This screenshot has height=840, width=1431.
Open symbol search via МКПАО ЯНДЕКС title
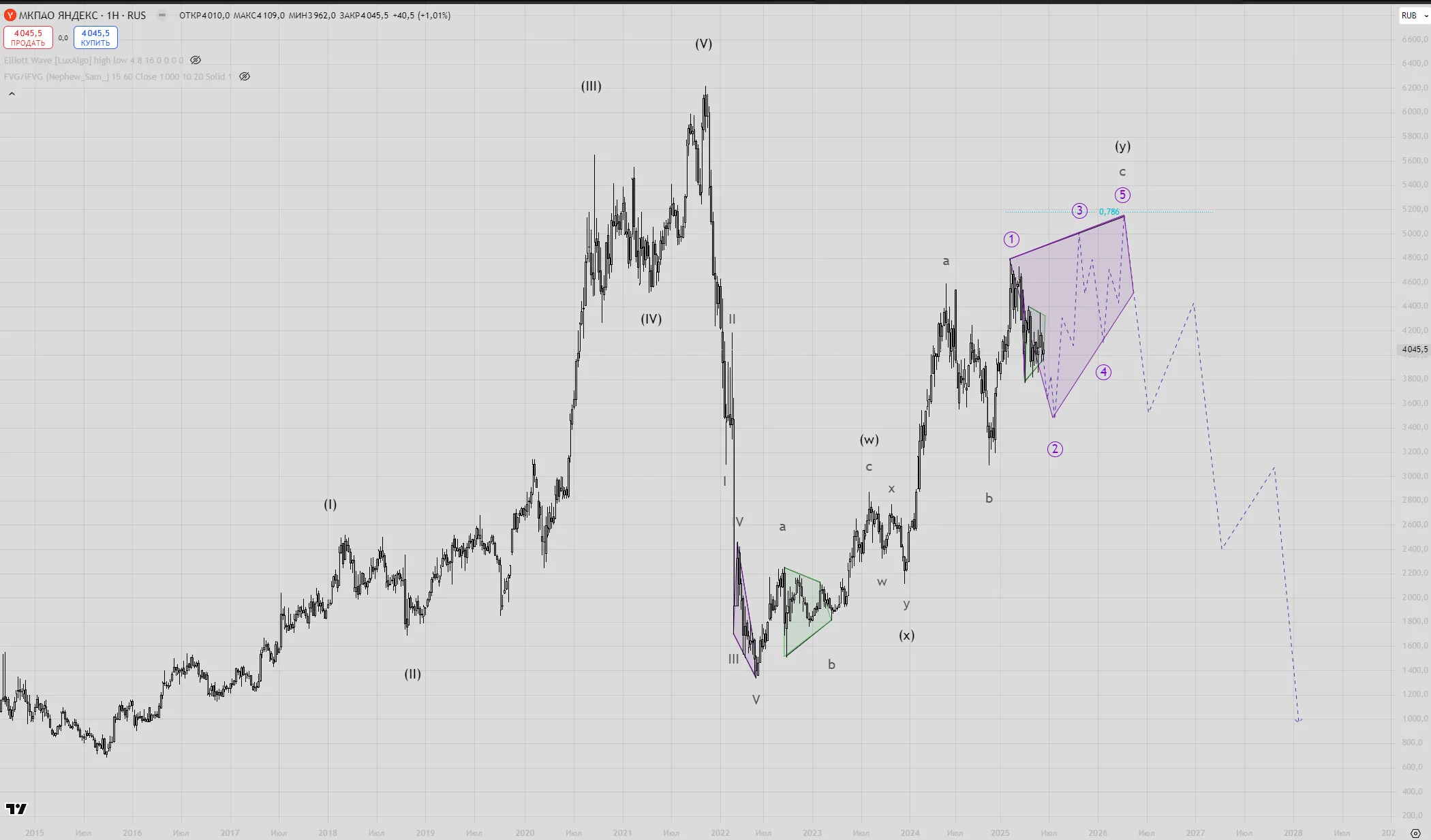point(82,15)
